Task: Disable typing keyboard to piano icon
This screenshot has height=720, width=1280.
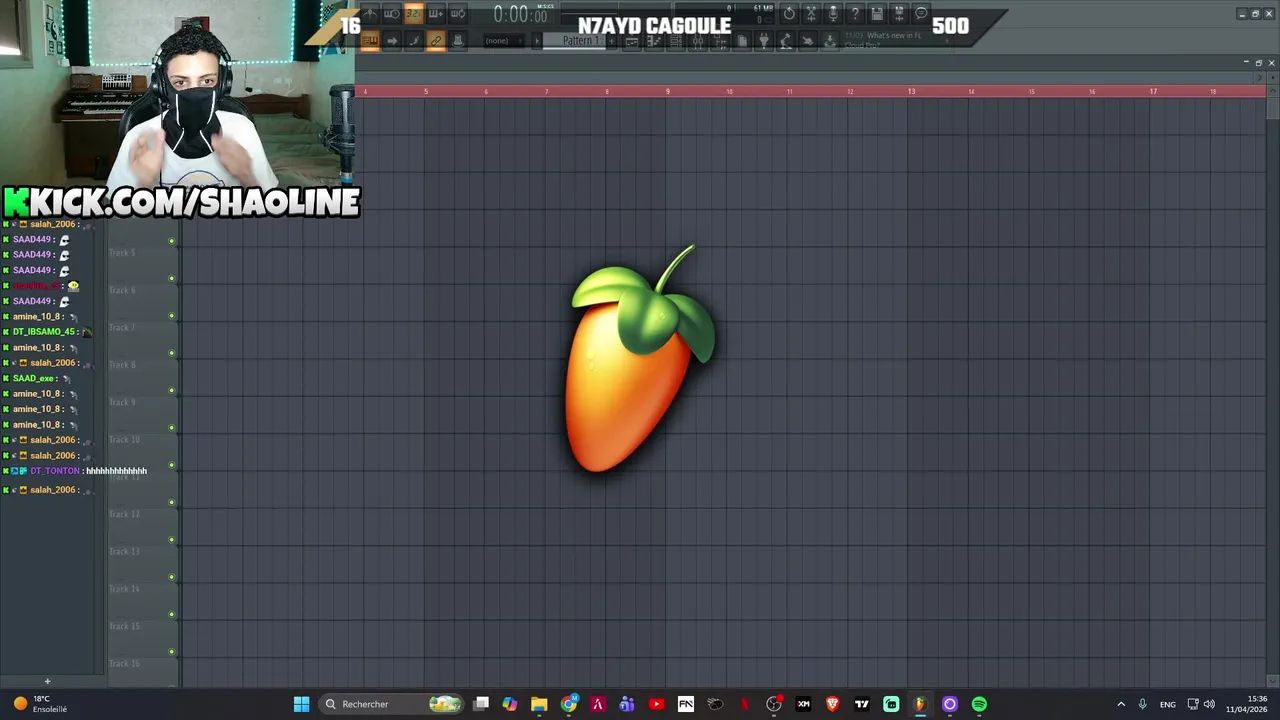Action: tap(370, 41)
